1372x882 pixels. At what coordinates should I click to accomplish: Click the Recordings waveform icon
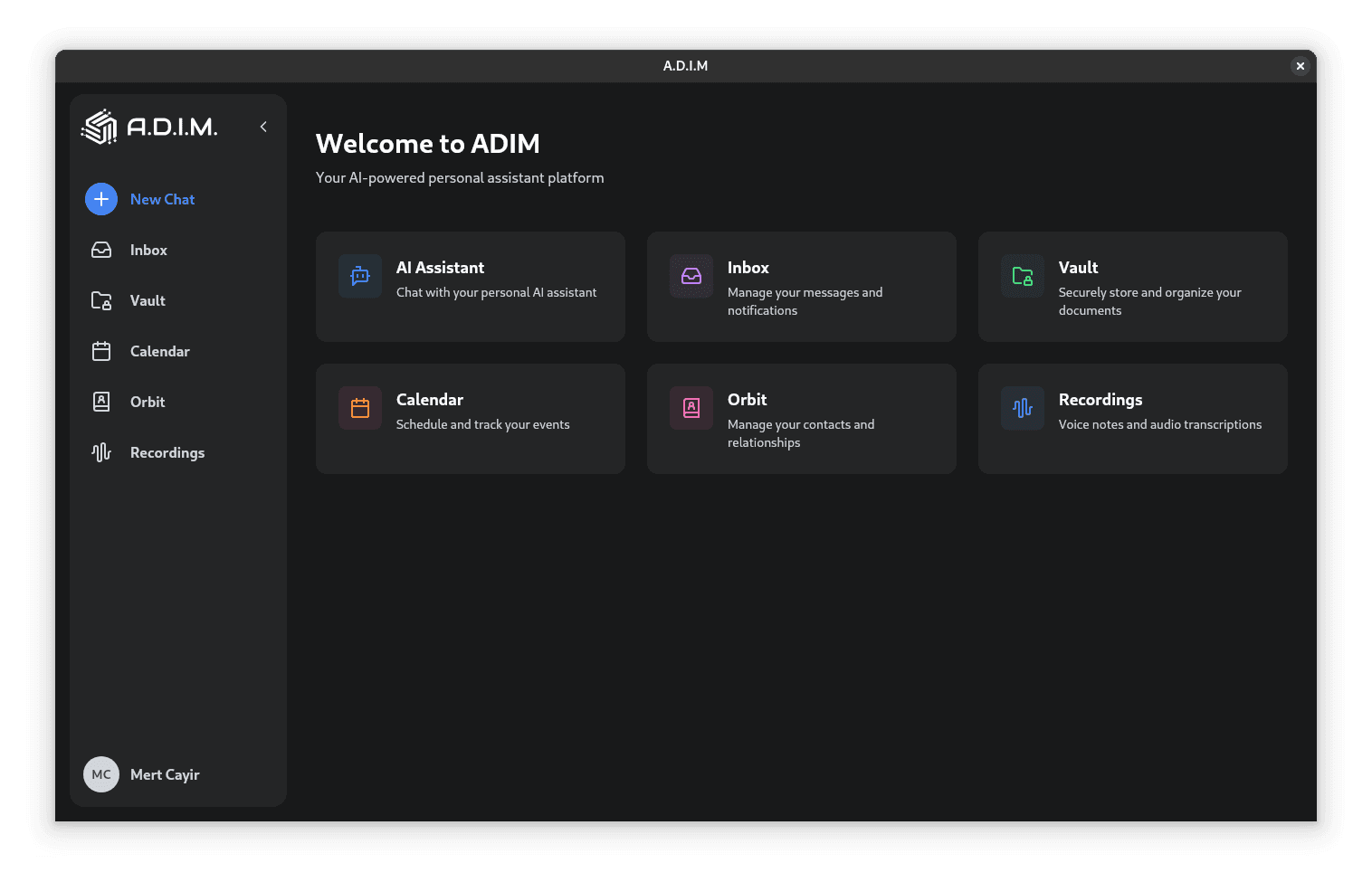[x=101, y=452]
